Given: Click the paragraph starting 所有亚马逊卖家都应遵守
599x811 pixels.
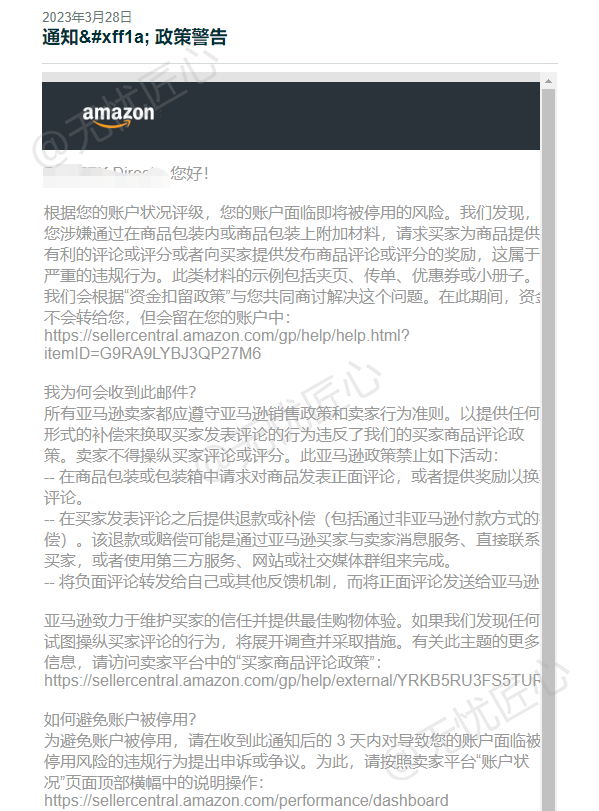Looking at the screenshot, I should tap(292, 434).
